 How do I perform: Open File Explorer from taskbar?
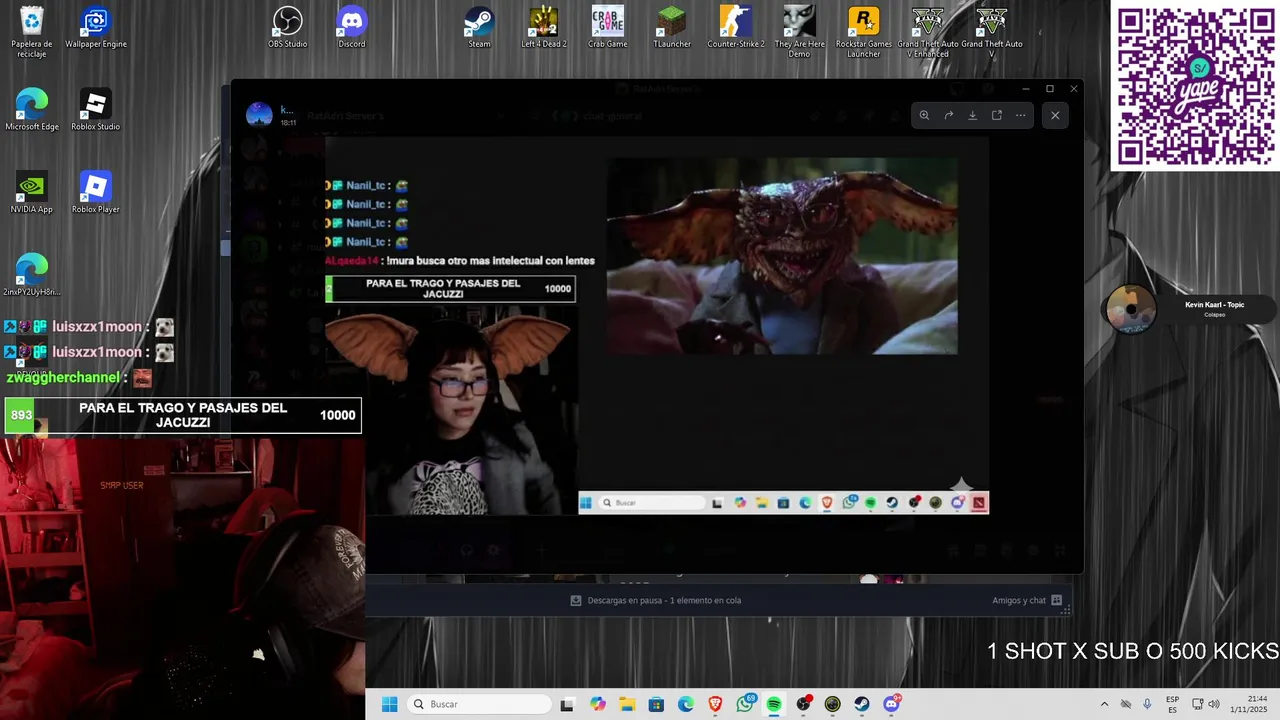[627, 704]
